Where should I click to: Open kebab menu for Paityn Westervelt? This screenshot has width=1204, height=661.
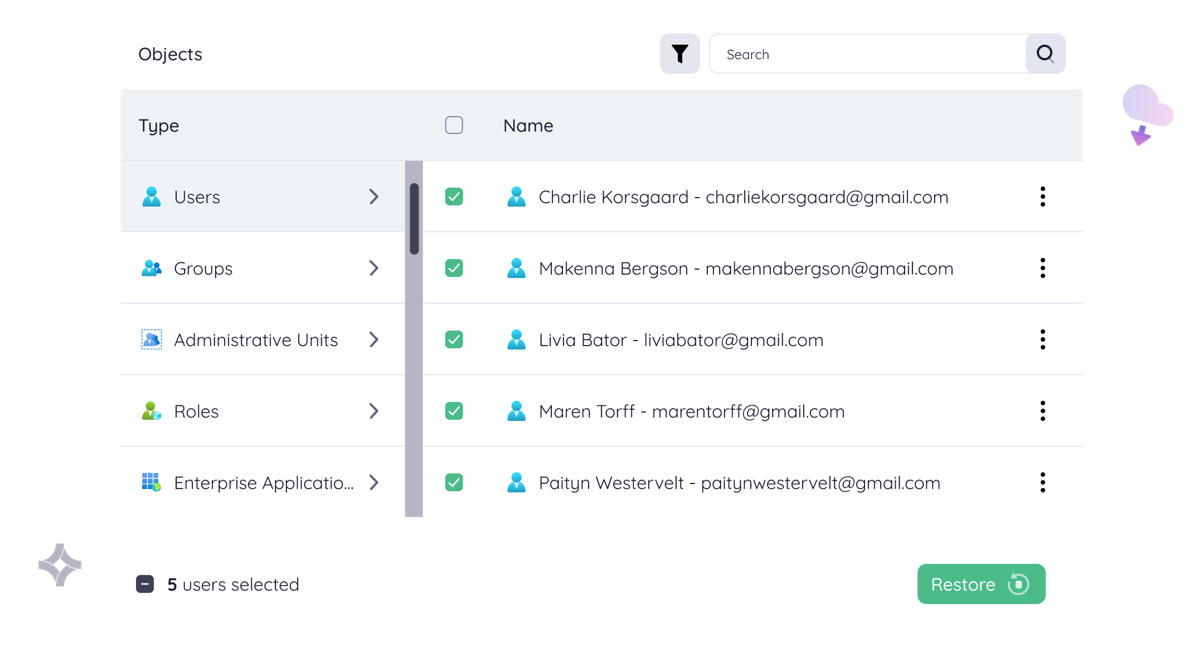coord(1042,483)
